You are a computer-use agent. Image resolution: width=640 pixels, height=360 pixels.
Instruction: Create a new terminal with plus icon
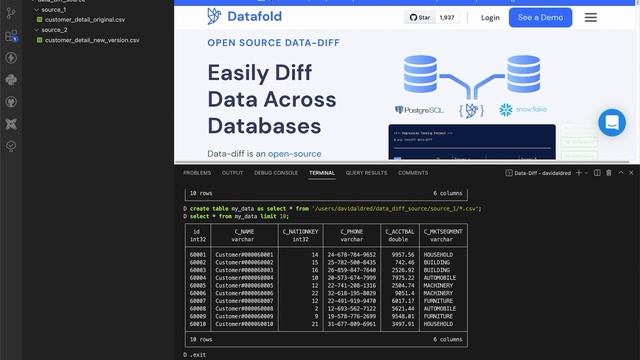point(578,173)
